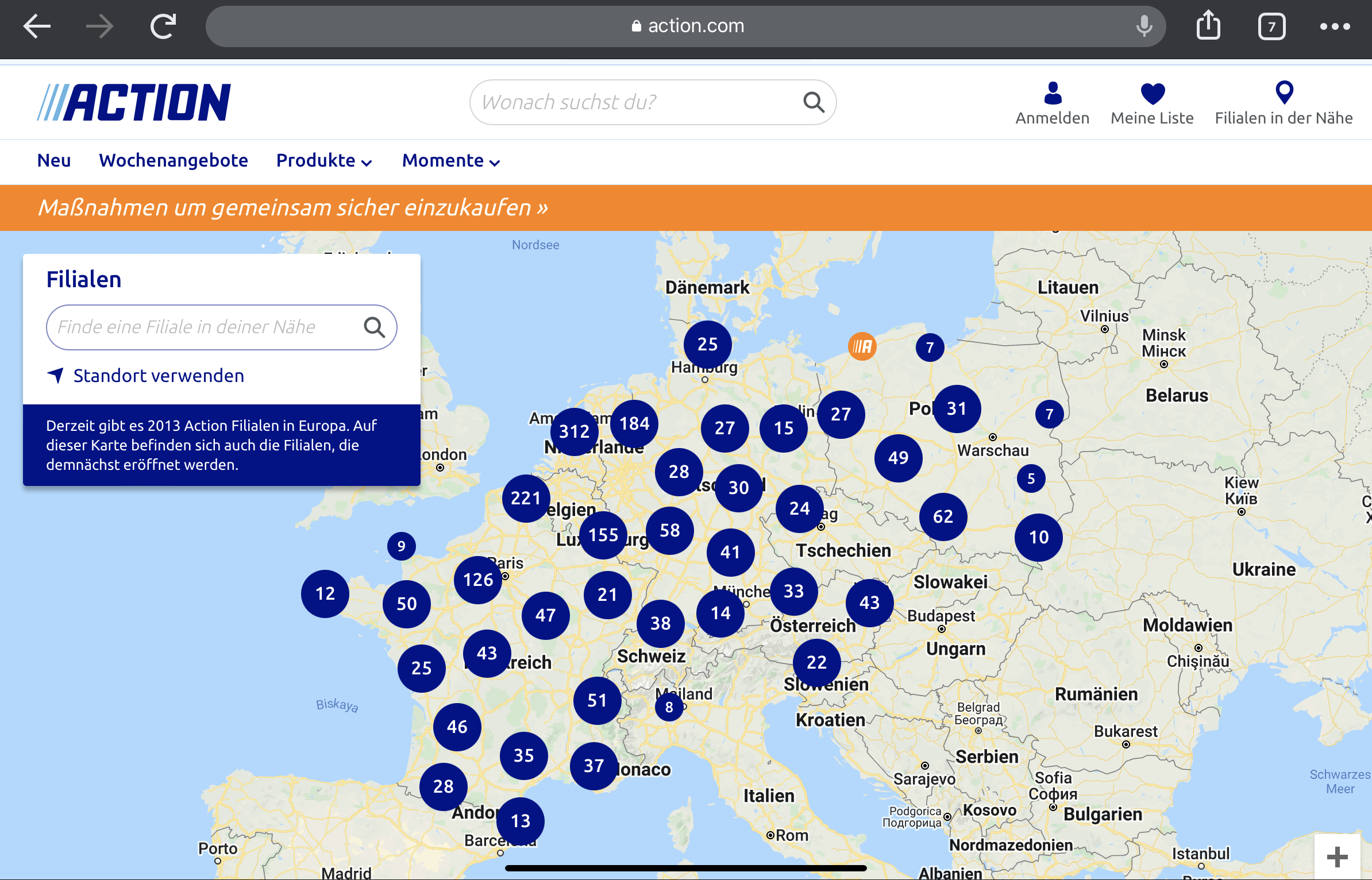Screen dimensions: 1372x880
Task: Click the 12 cluster in Brittany
Action: pos(325,593)
